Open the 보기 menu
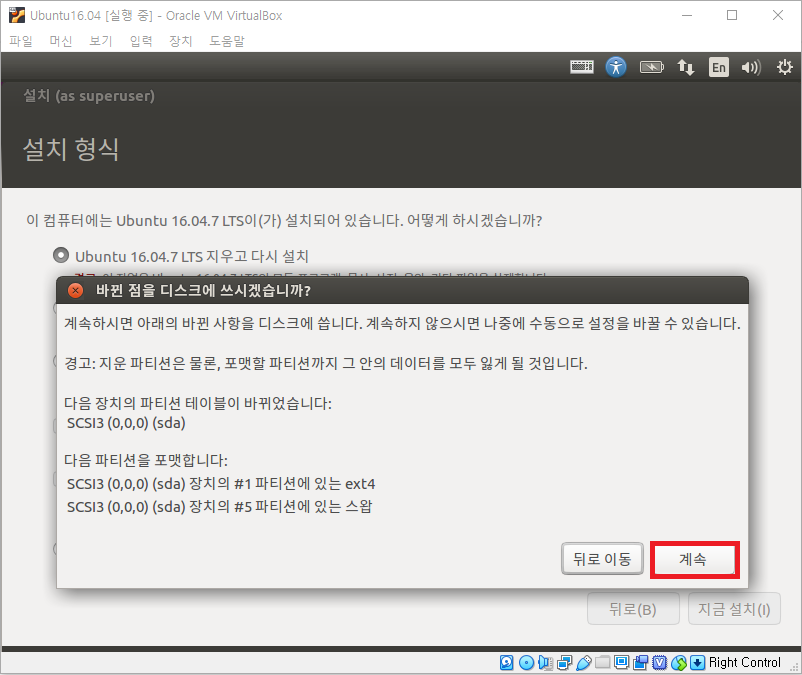This screenshot has height=675, width=802. click(x=101, y=41)
